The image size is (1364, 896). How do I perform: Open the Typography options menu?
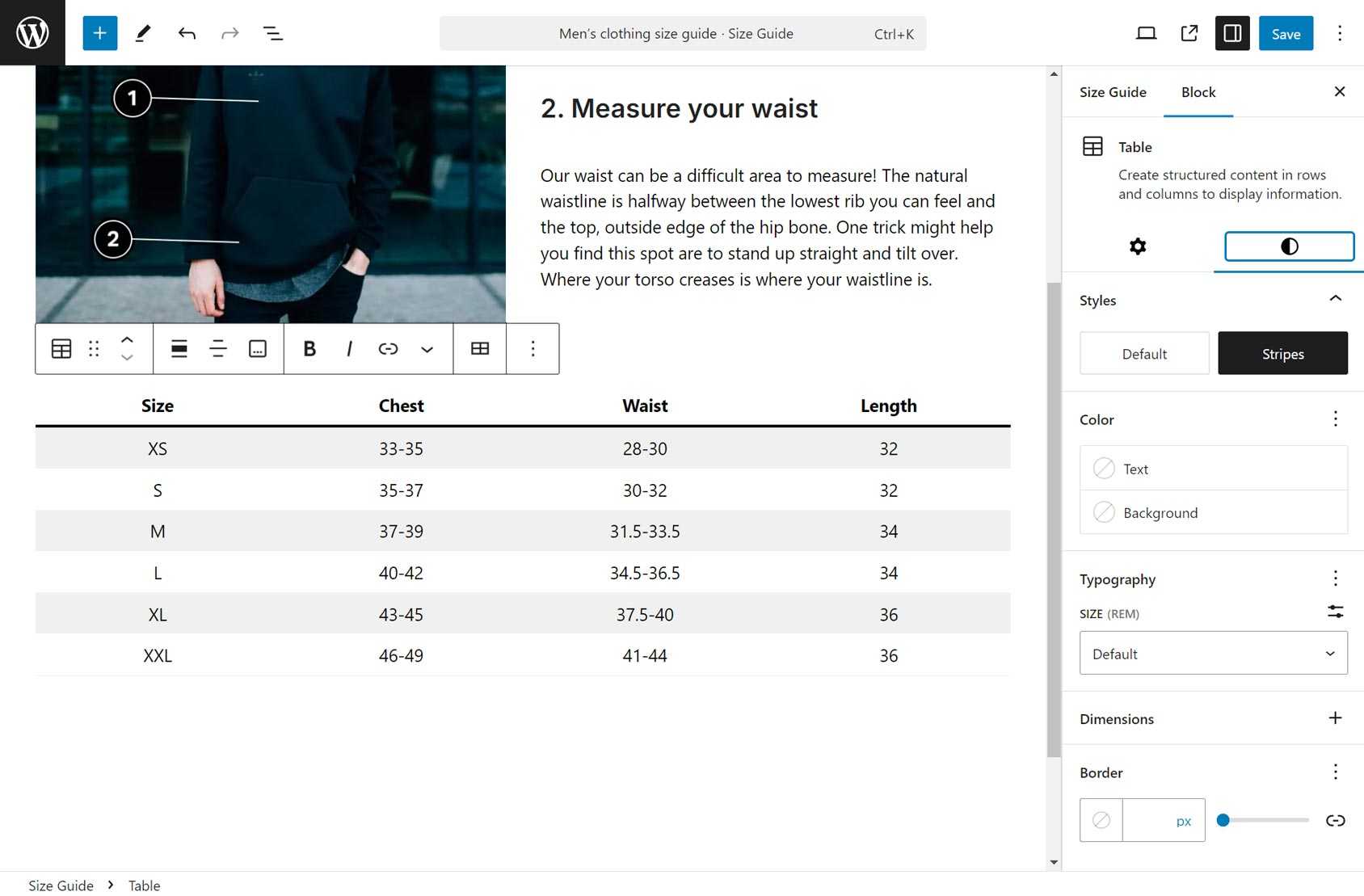(x=1336, y=578)
